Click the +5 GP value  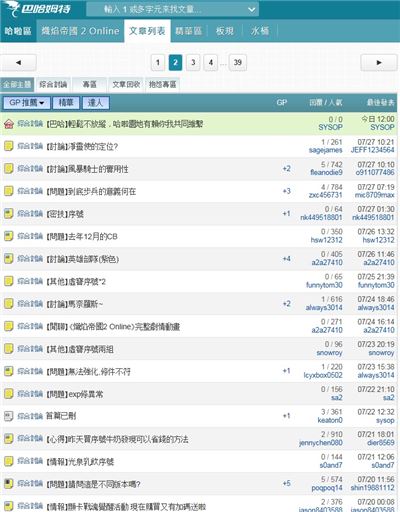pos(286,483)
